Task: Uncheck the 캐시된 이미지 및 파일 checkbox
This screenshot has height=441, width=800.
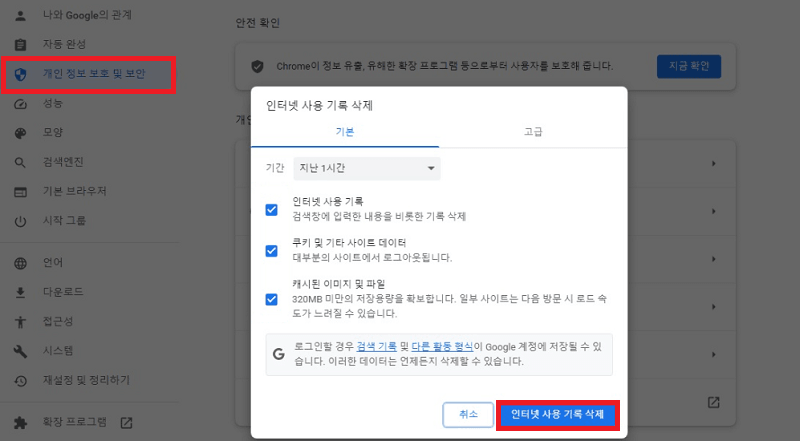Action: [x=271, y=299]
